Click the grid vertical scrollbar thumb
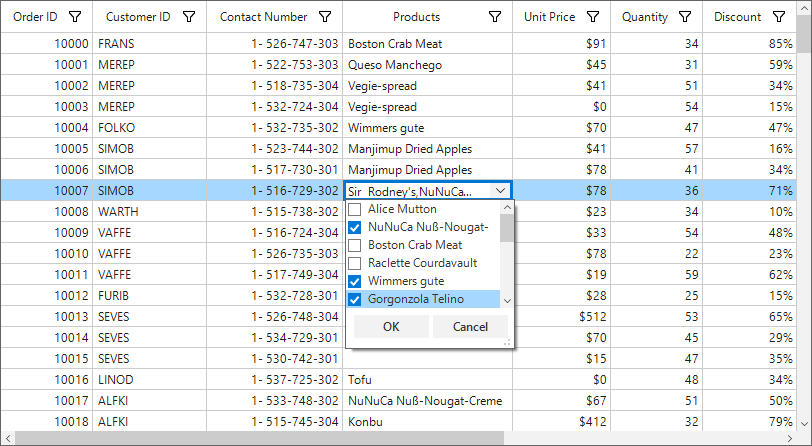This screenshot has height=446, width=812. 804,35
